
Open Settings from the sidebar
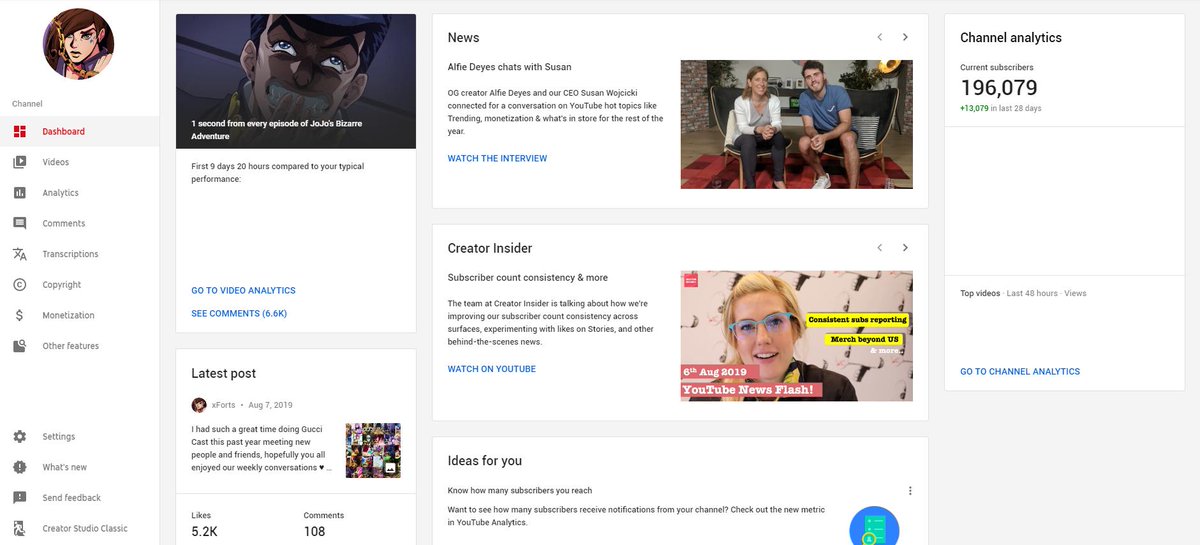click(x=79, y=437)
